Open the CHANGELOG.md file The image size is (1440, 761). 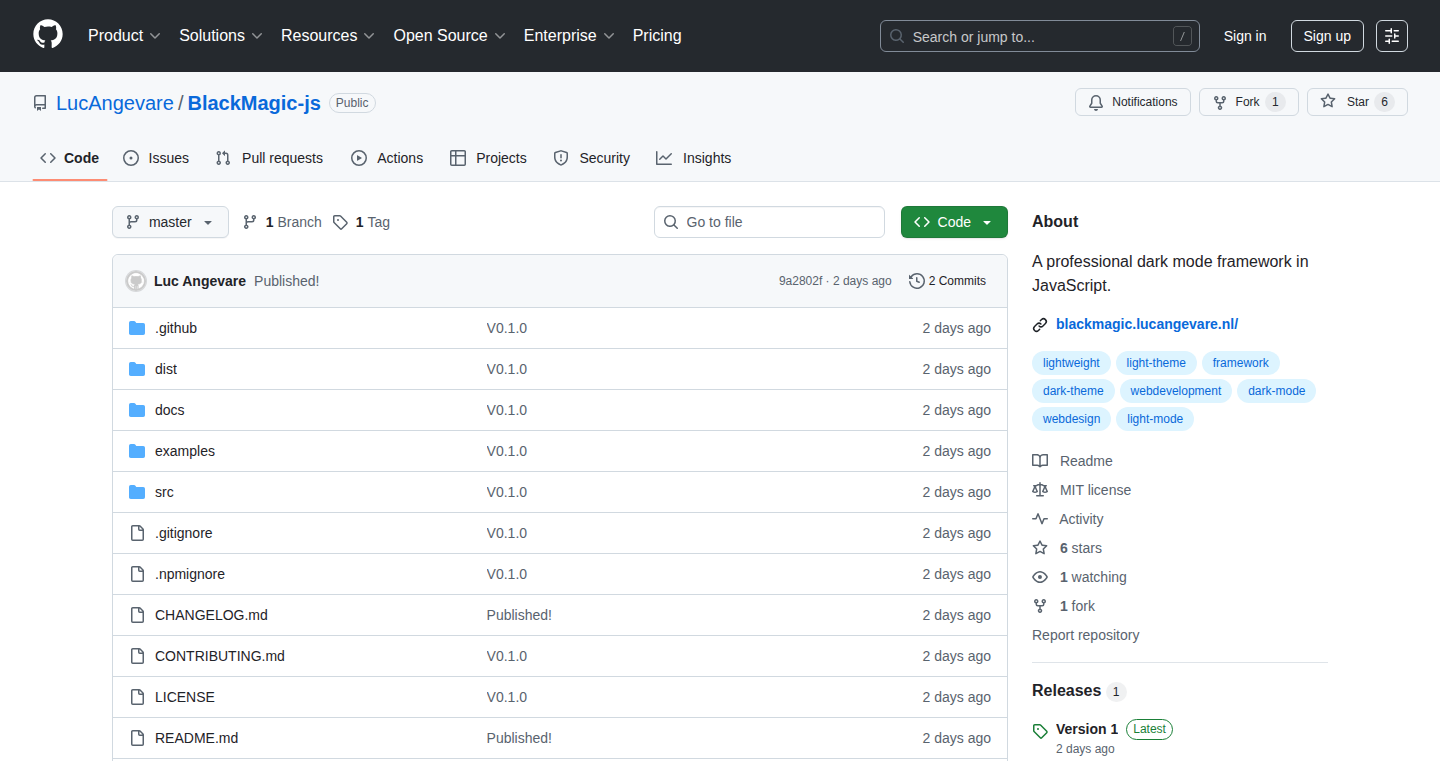click(x=211, y=615)
